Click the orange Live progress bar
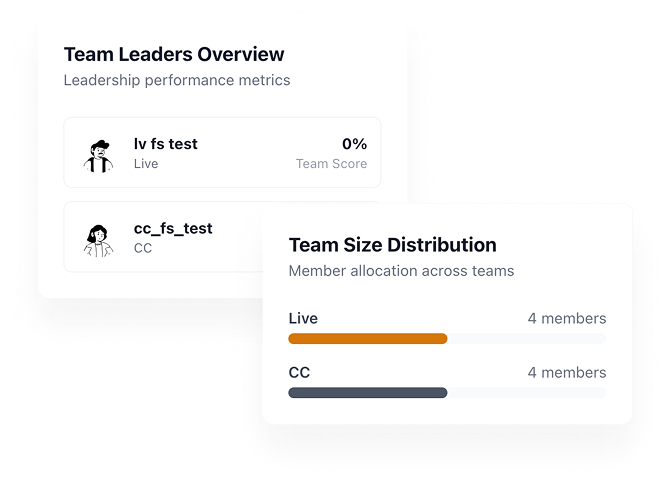Screen dimensions: 671x488 [367, 339]
